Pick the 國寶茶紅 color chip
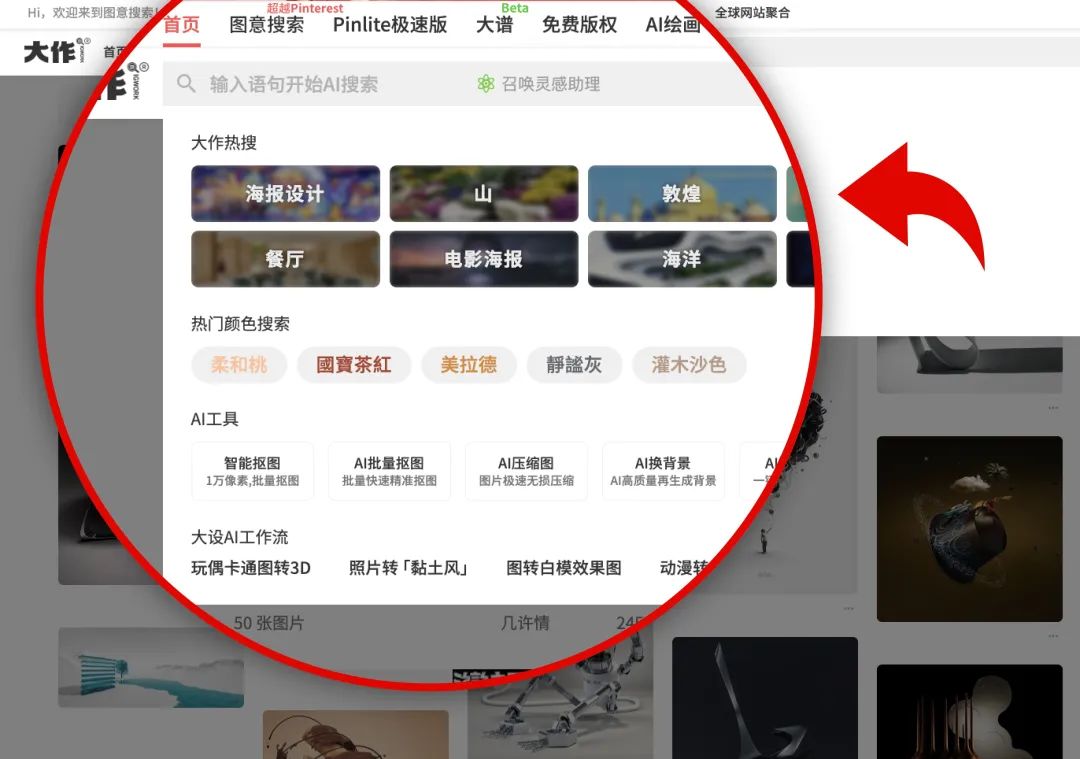 353,365
